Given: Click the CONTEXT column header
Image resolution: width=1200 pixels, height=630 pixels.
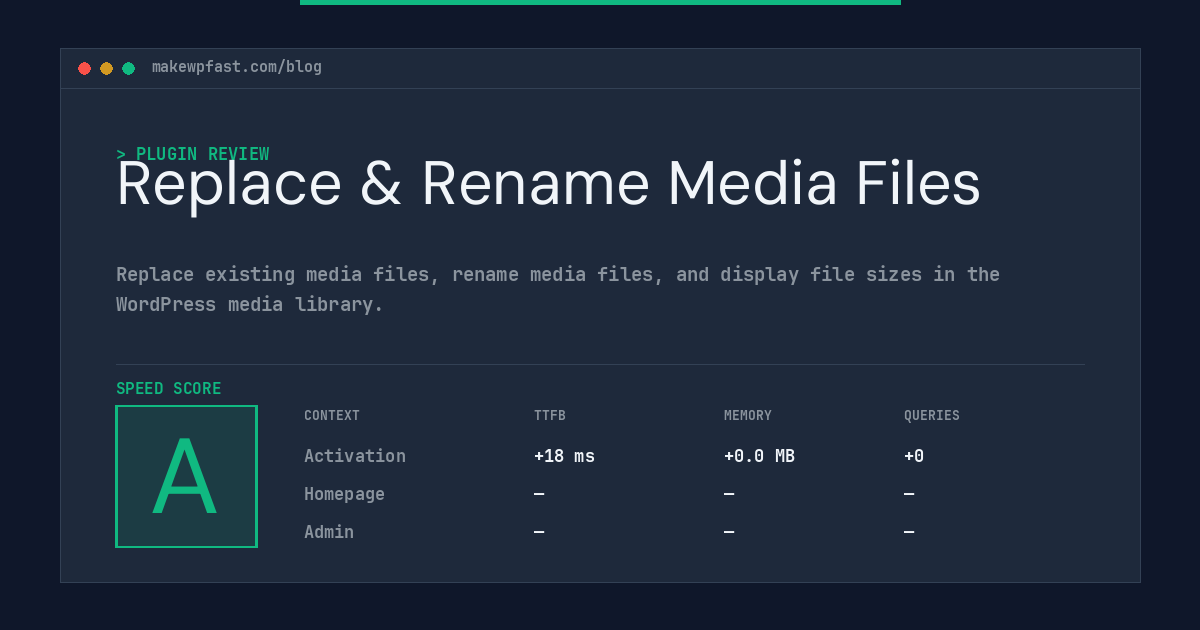Looking at the screenshot, I should (x=332, y=416).
